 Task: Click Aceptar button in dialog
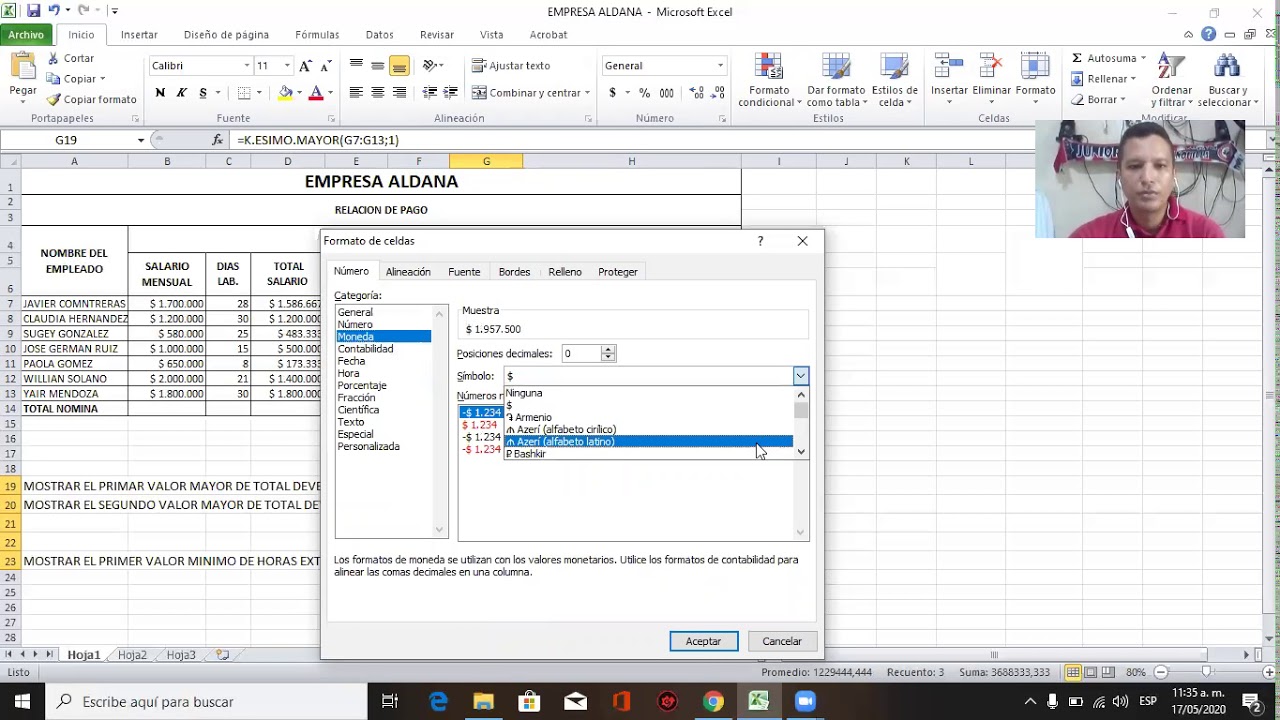(703, 641)
